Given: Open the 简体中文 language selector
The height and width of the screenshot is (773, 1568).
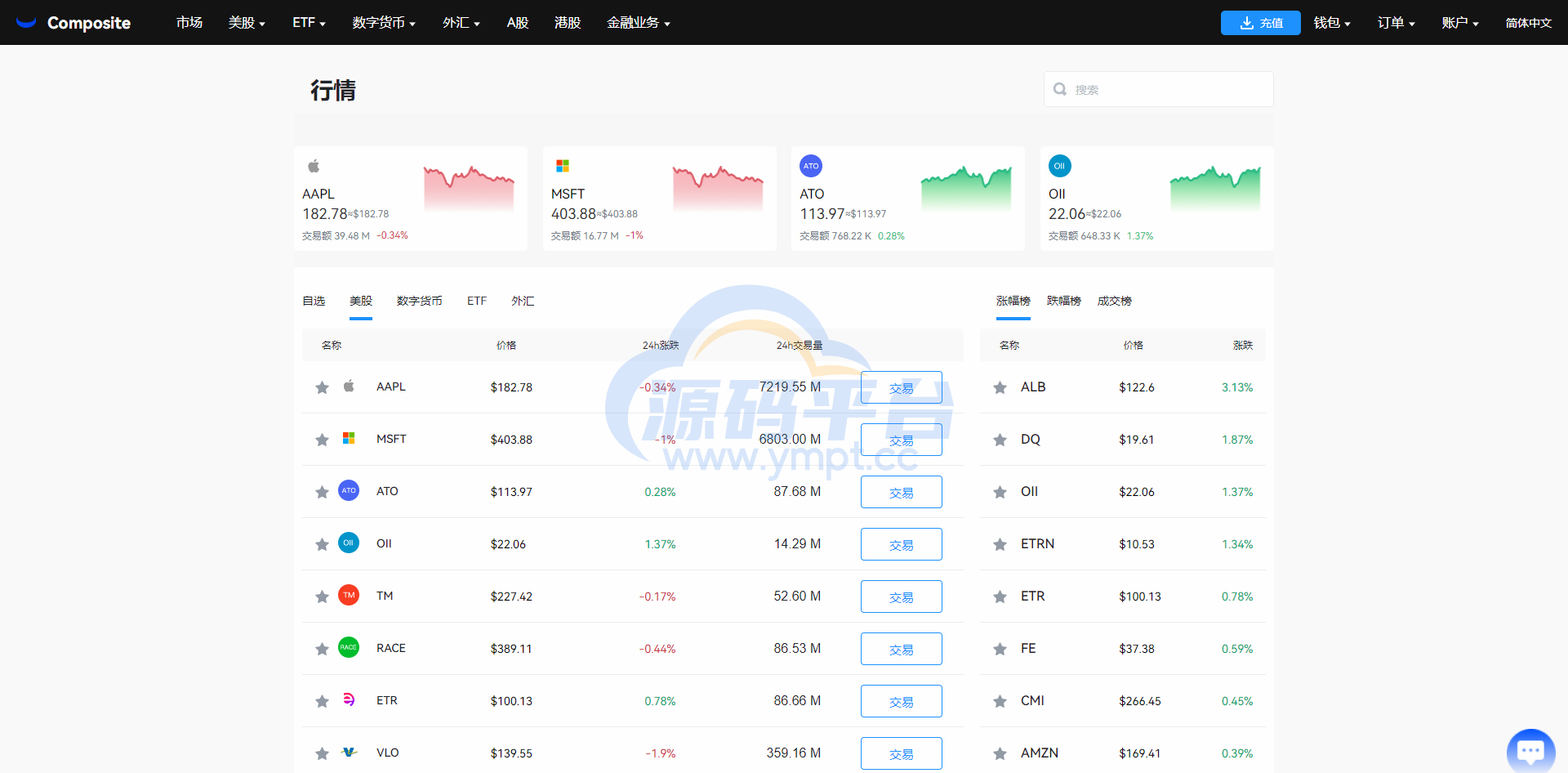Looking at the screenshot, I should (x=1529, y=23).
